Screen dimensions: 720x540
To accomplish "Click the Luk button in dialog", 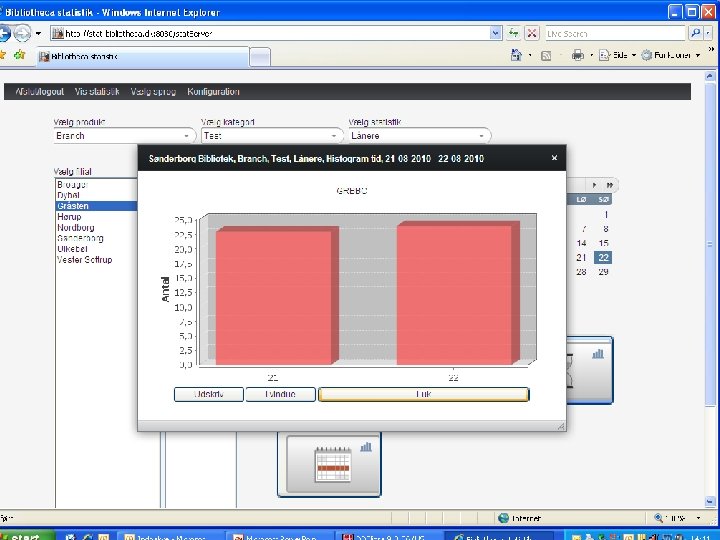I will (x=423, y=394).
